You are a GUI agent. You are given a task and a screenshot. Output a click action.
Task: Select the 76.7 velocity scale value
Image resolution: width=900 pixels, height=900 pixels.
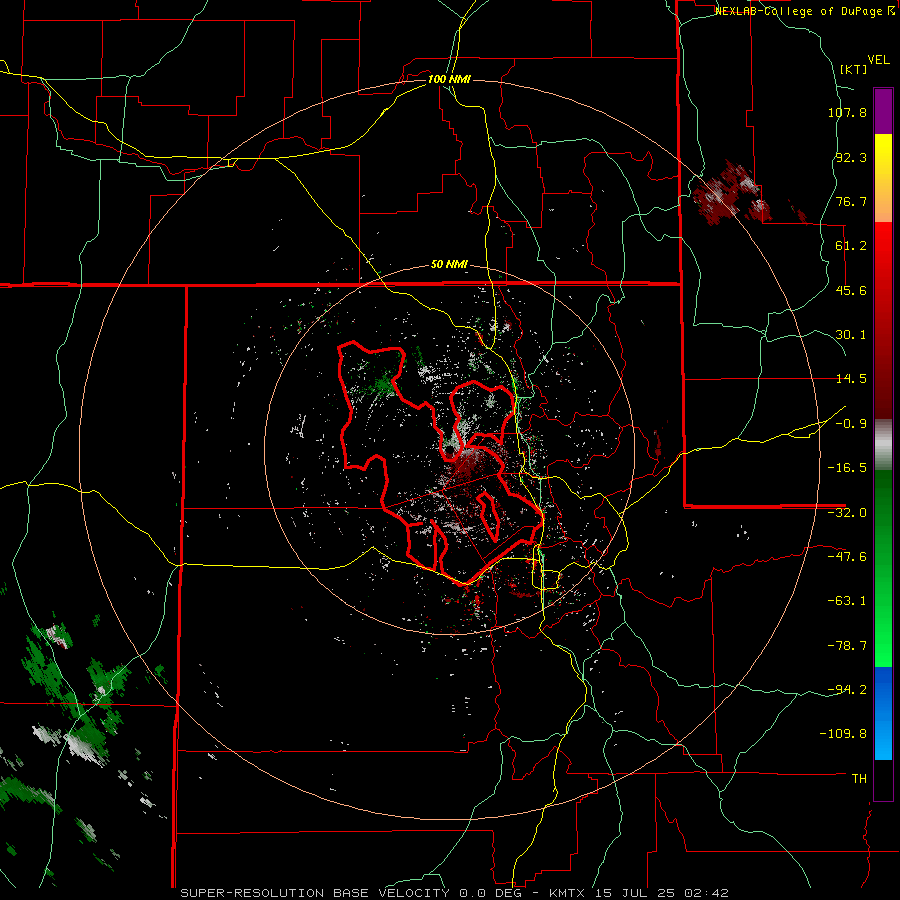851,201
